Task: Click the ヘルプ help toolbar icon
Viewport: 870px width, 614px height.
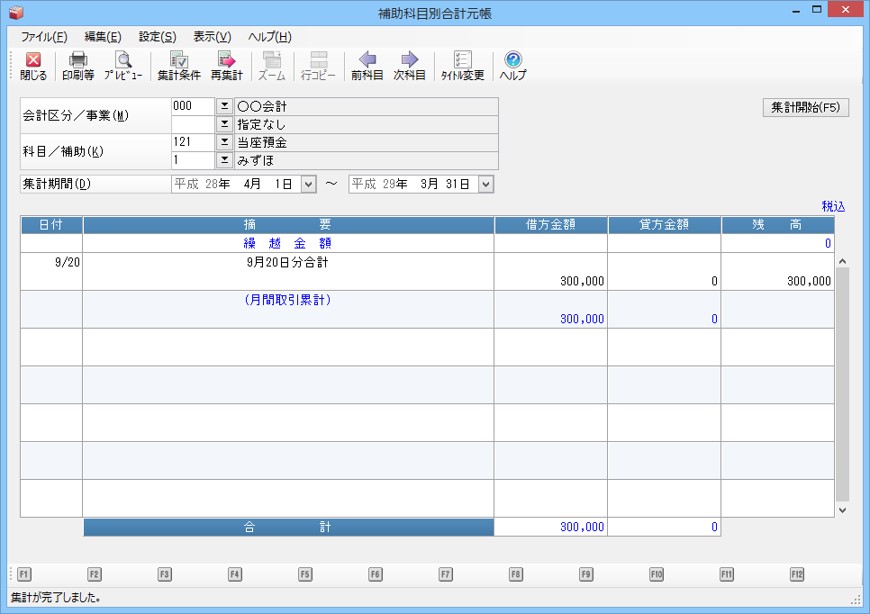Action: click(x=513, y=66)
